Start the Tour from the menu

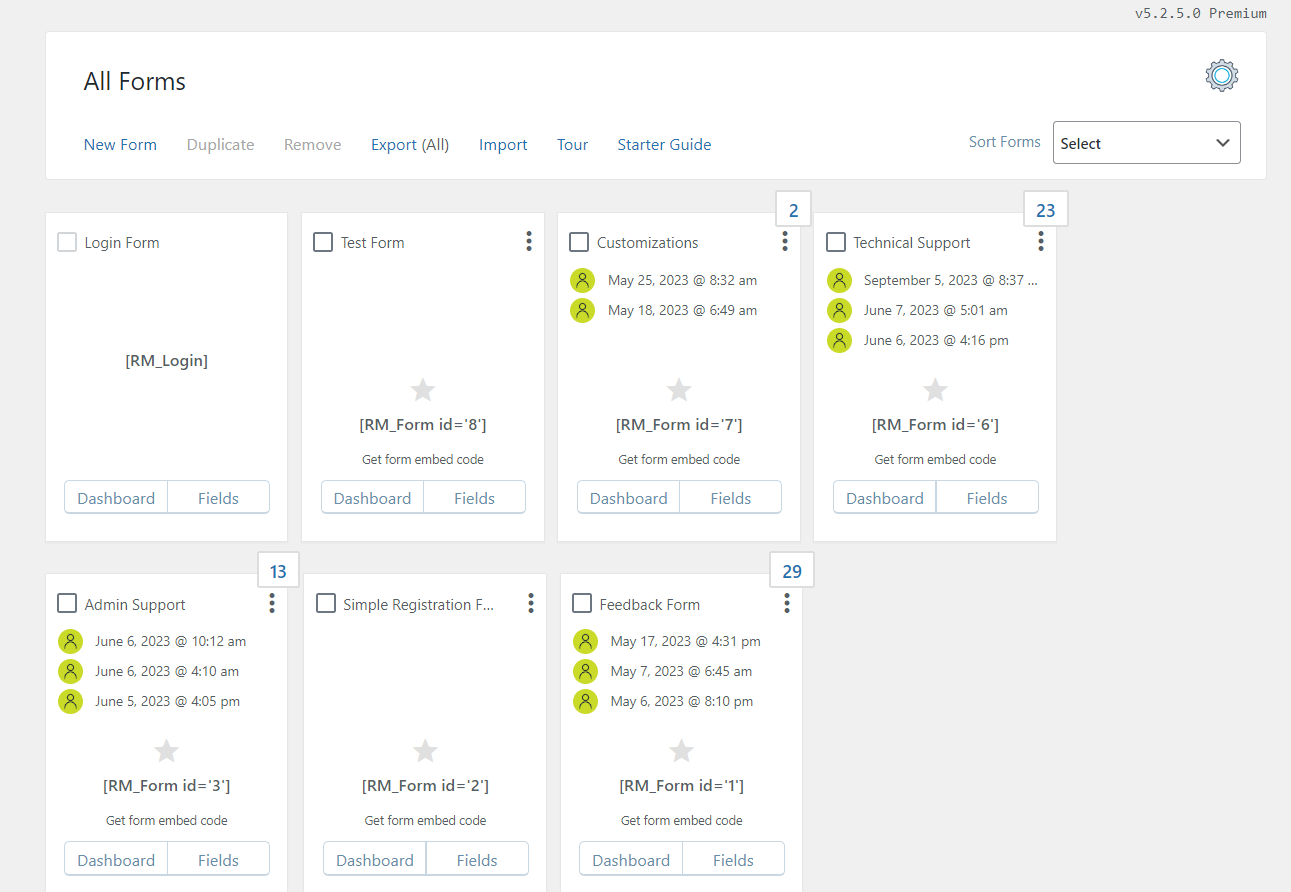[572, 144]
